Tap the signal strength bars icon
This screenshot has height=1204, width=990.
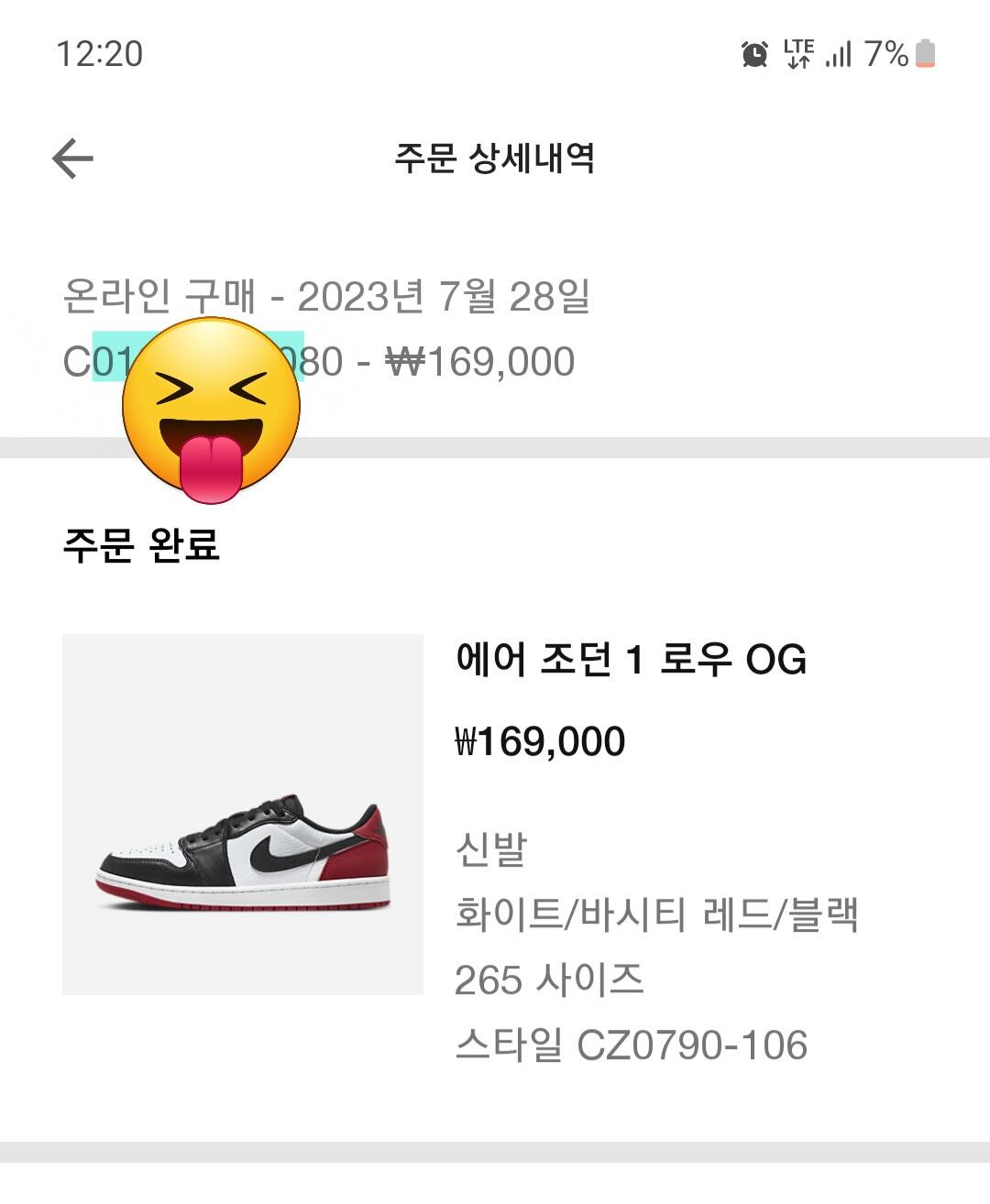pos(839,54)
